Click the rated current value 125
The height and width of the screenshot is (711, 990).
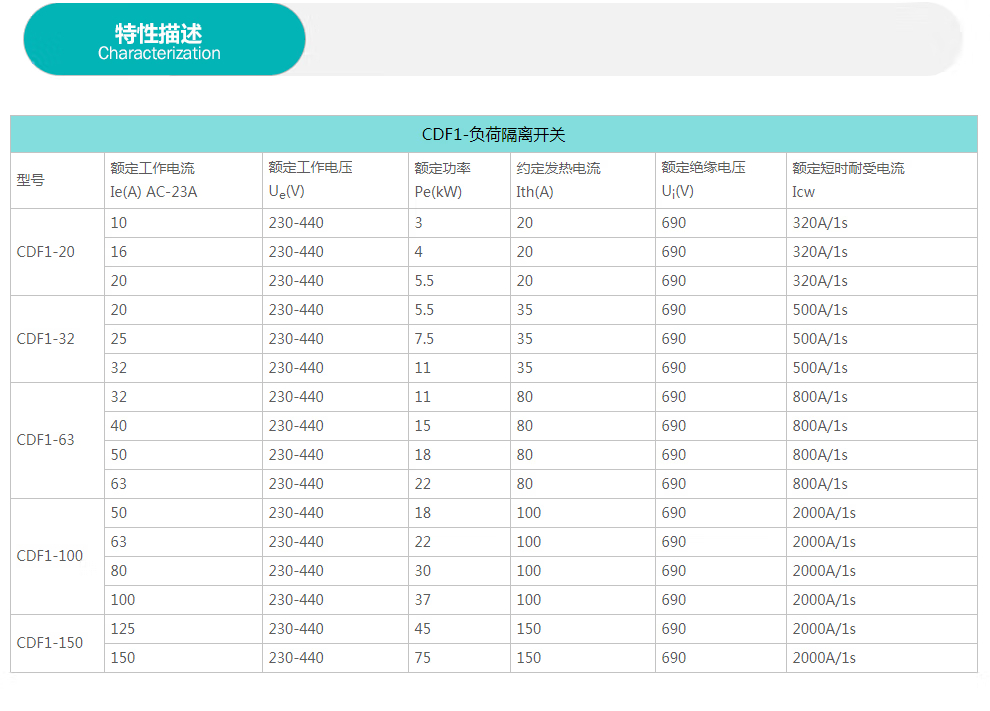122,629
